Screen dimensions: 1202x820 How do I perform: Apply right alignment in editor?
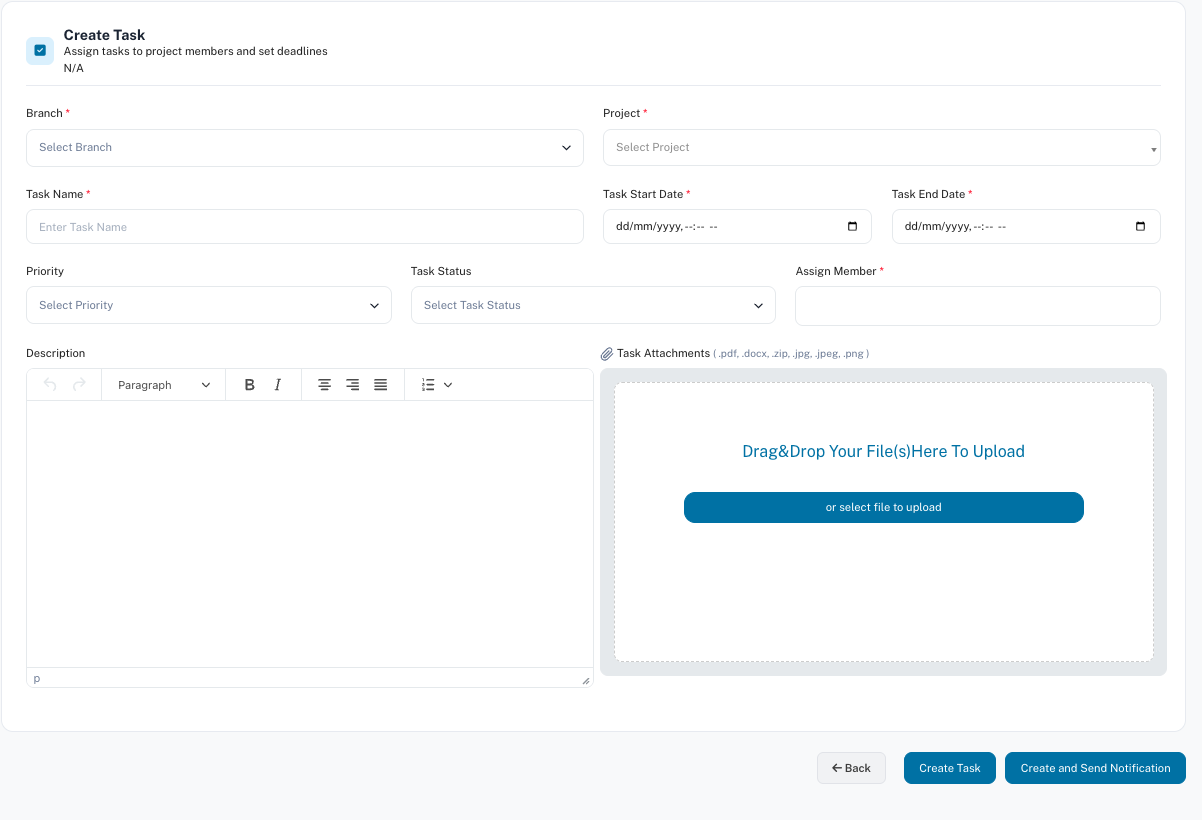352,385
